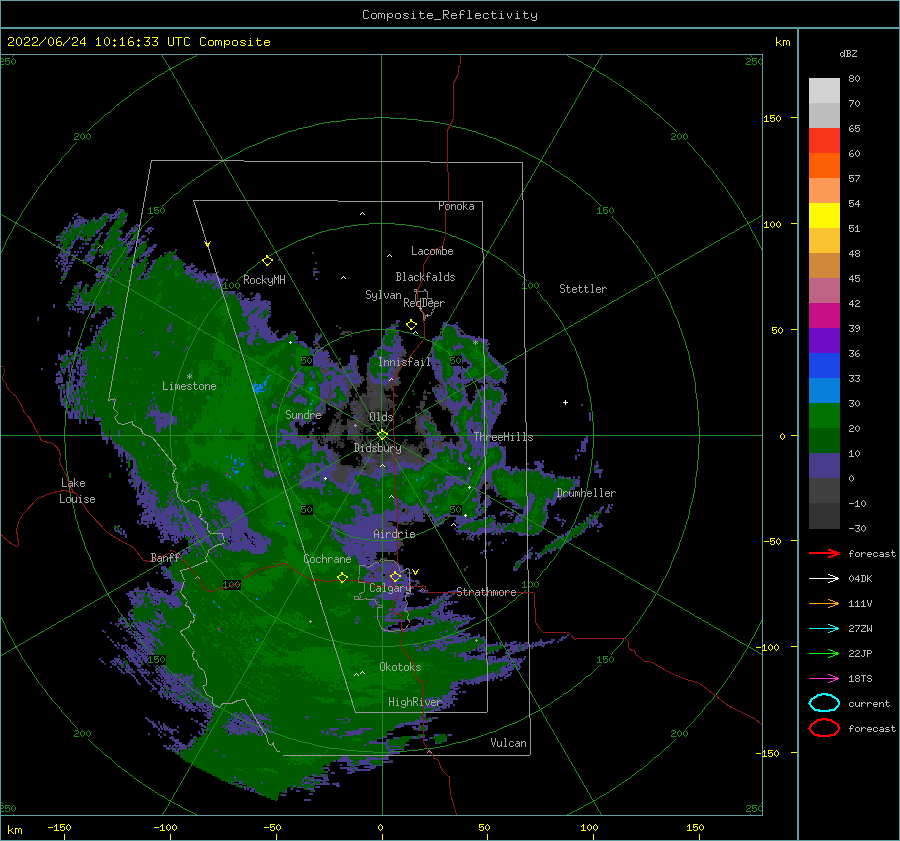900x841 pixels.
Task: Click the HighRiver city label
Action: coord(415,702)
